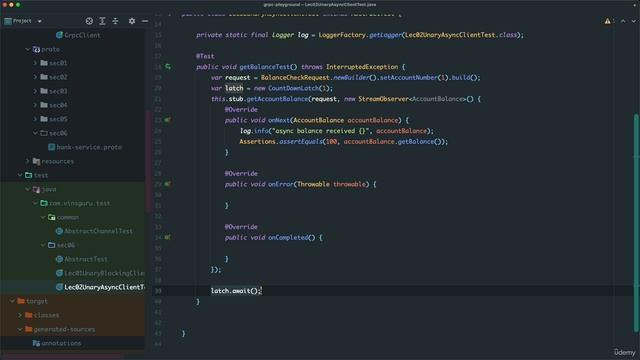
Task: Expand the classes folder
Action: tap(20, 315)
